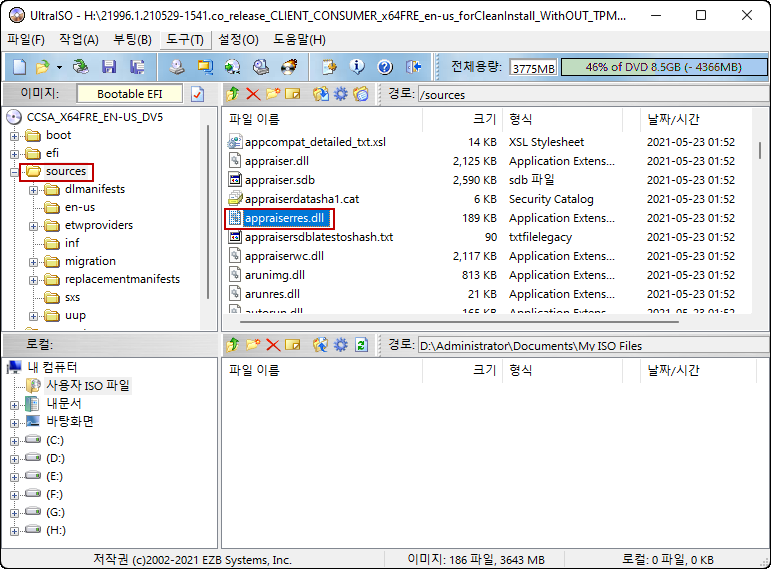
Task: Expand the uup folder node
Action: [x=33, y=316]
